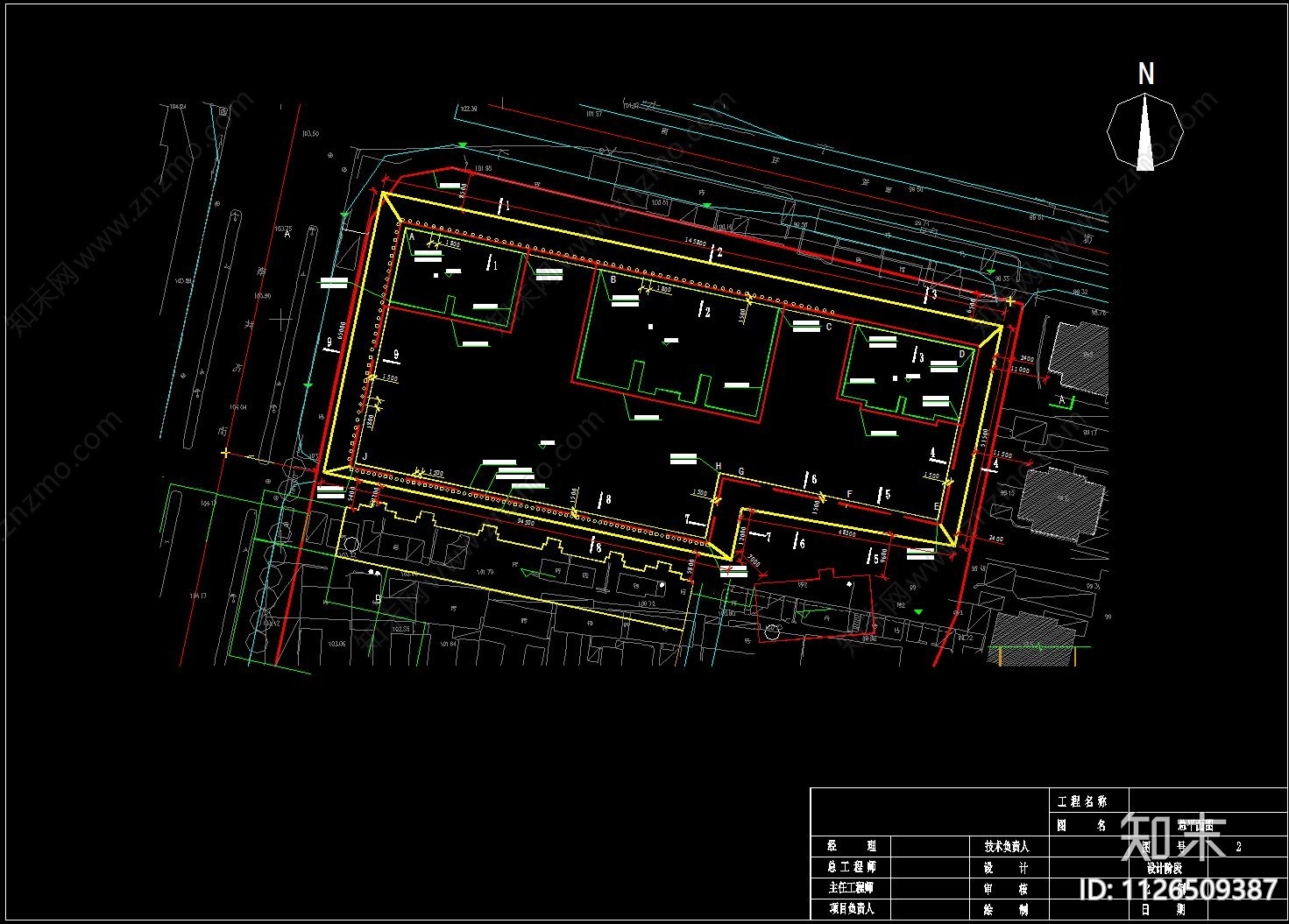Click the 工程名称 title block cell
Image resolution: width=1289 pixels, height=924 pixels.
point(1081,801)
